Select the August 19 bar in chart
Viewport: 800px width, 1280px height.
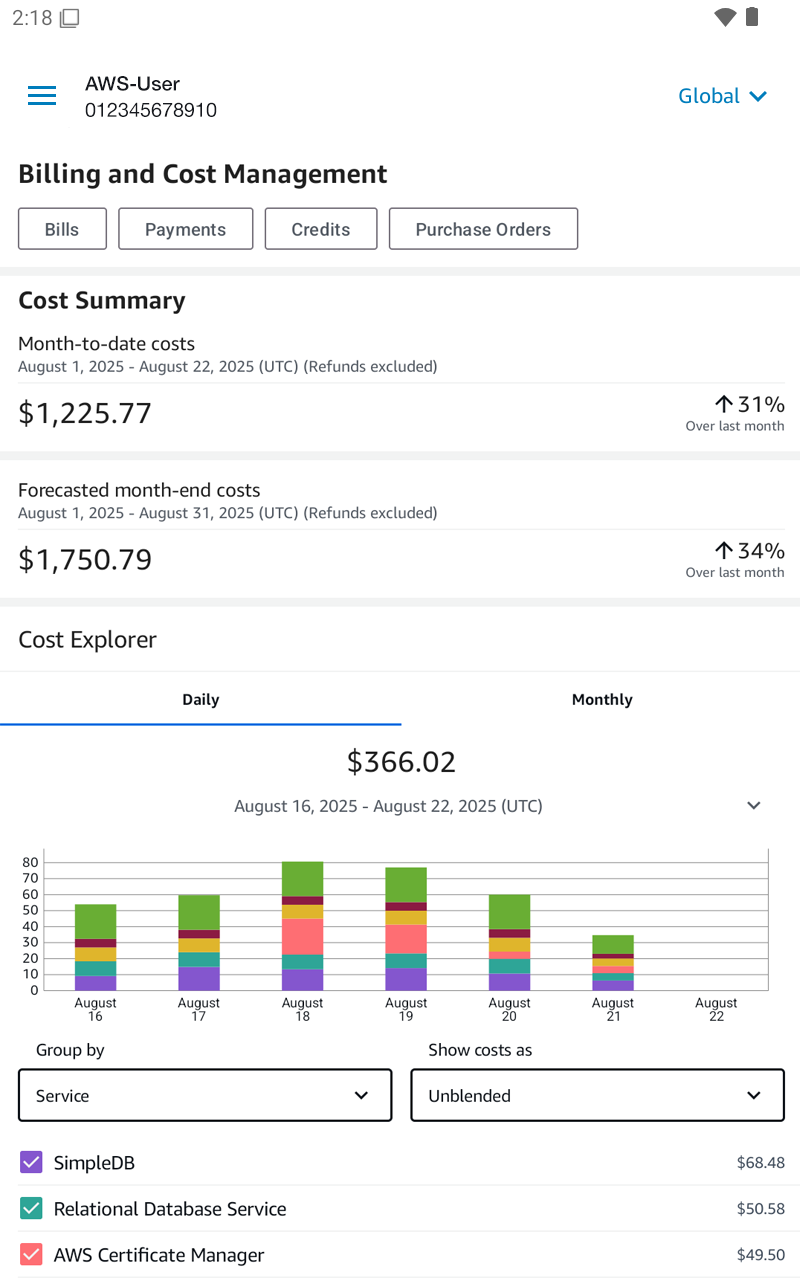coord(406,929)
